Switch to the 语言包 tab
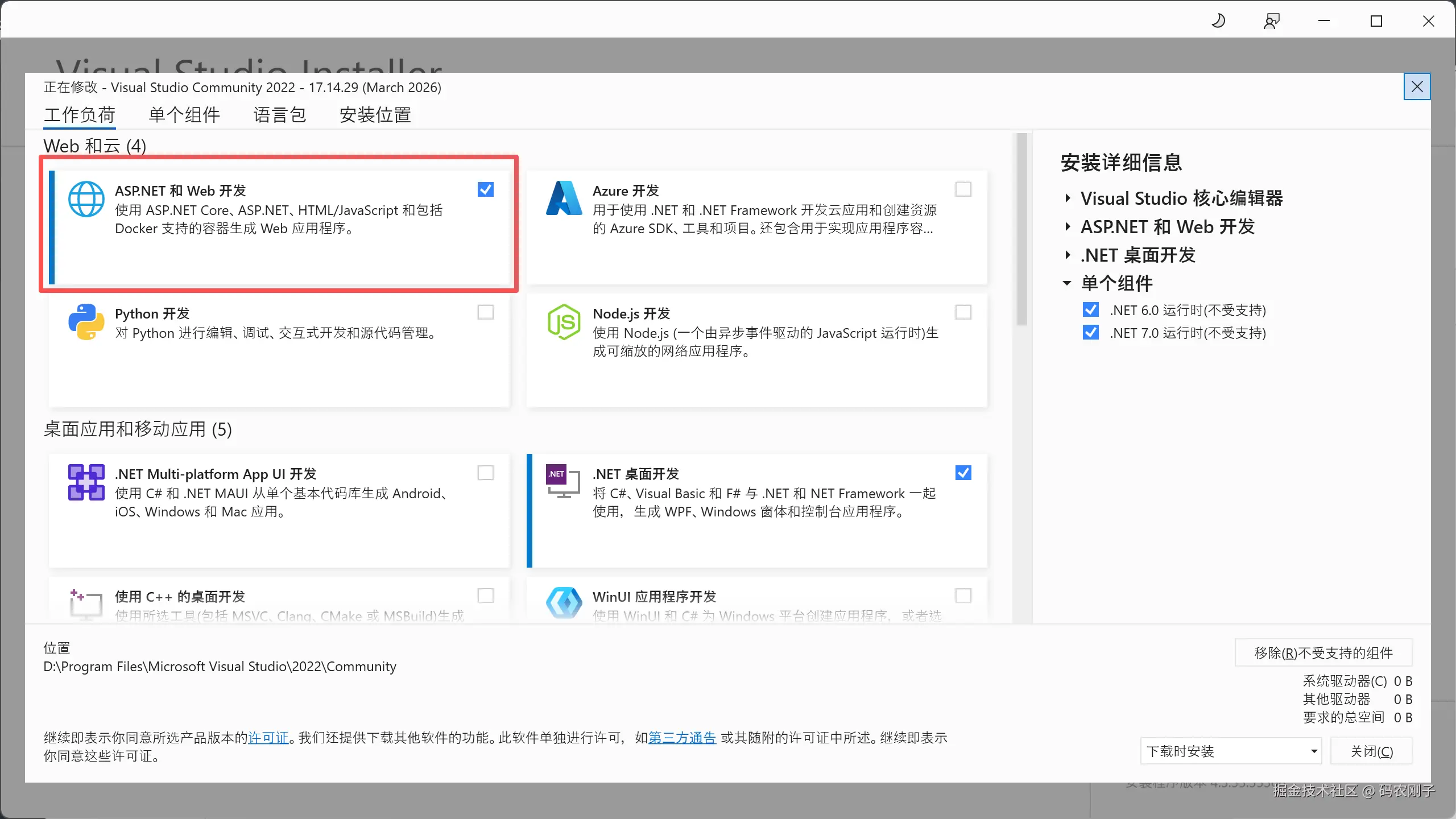The height and width of the screenshot is (819, 1456). (280, 115)
